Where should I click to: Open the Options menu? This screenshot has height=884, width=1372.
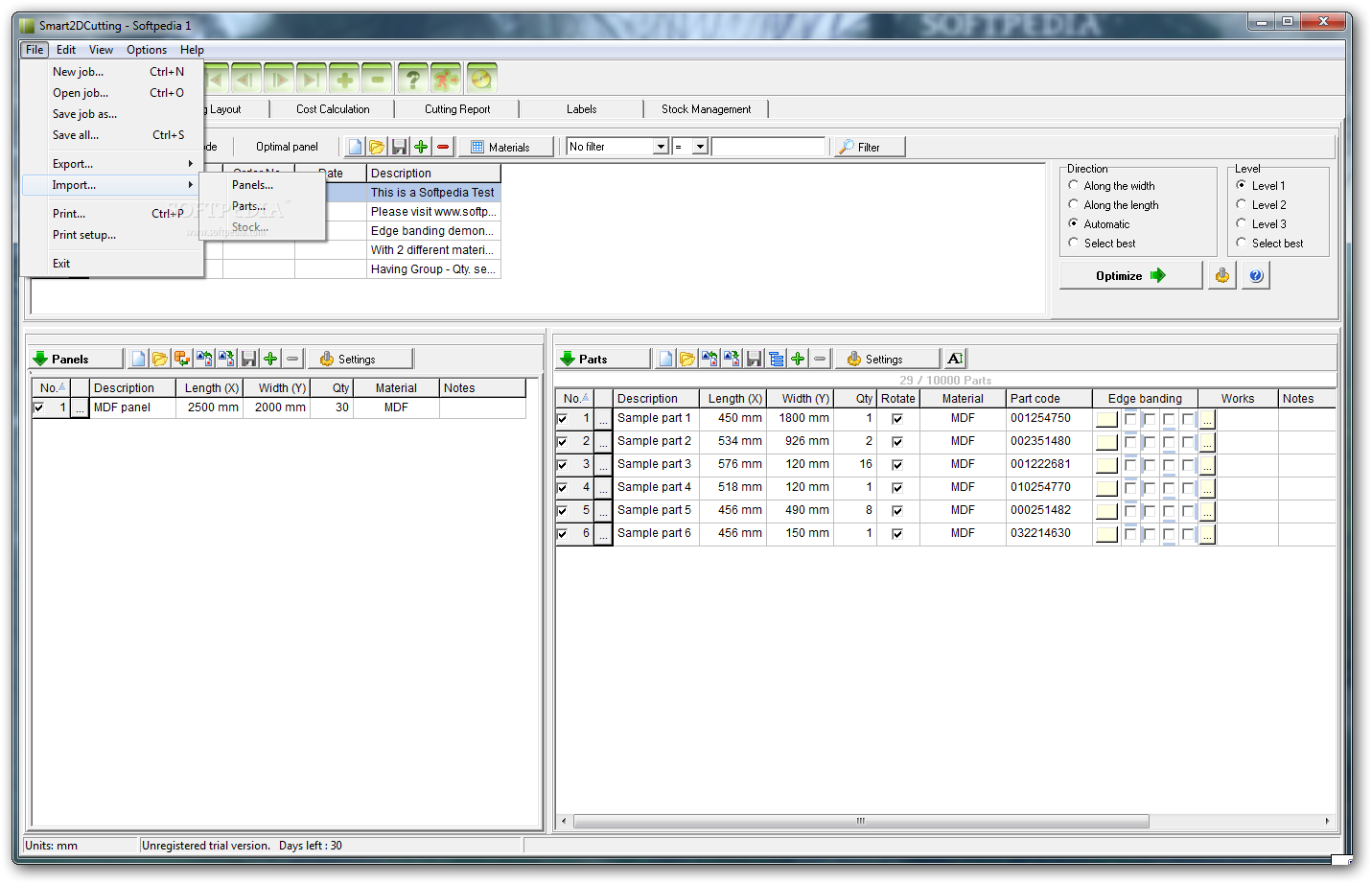point(147,50)
